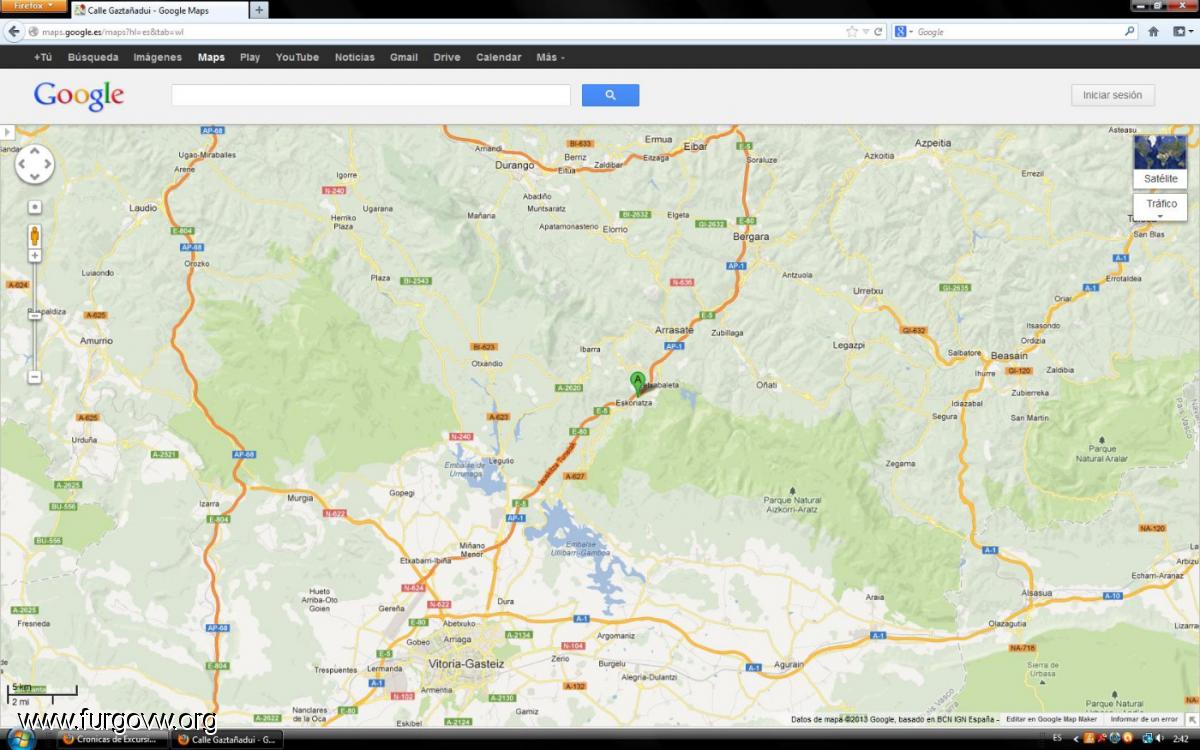Switch to Satélite map view
Screen dimensions: 1200x750
(1160, 162)
